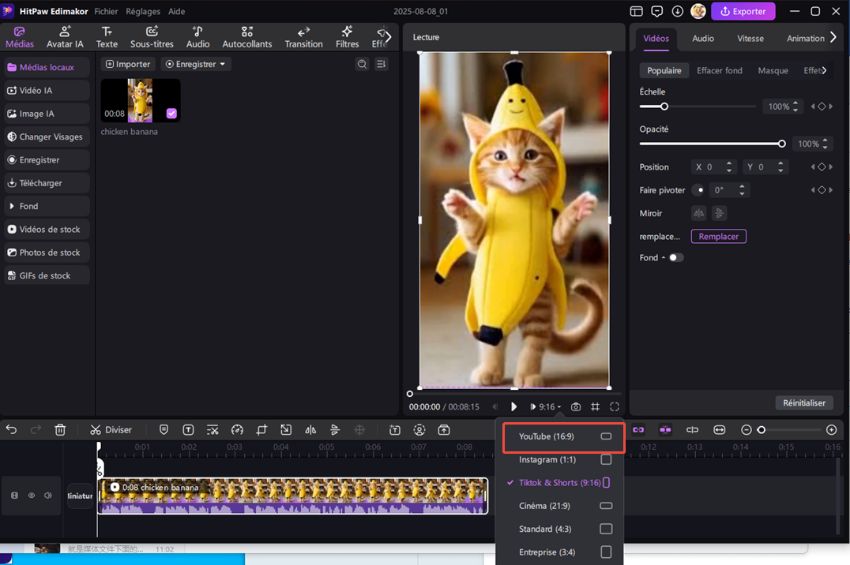Play the video preview

pyautogui.click(x=513, y=407)
